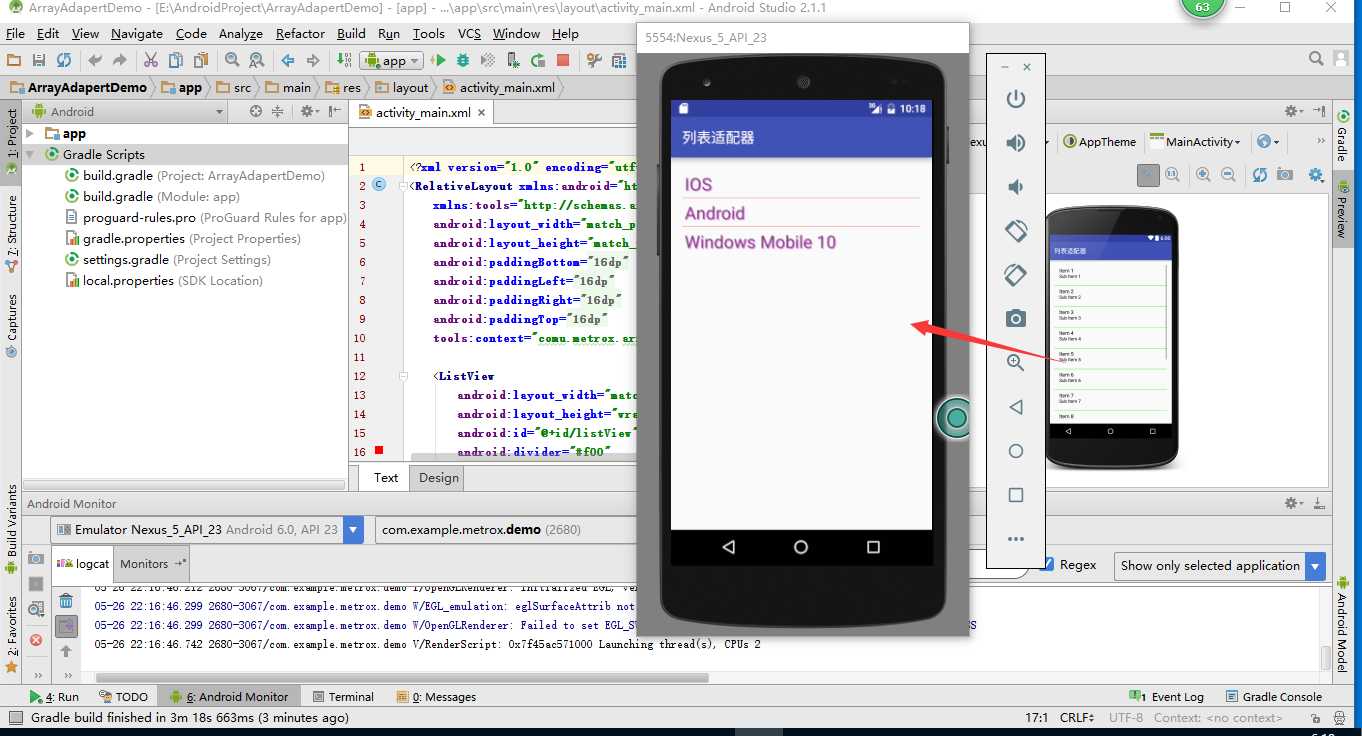
Task: Click emulator Back triangle in side panel
Action: pyautogui.click(x=1015, y=407)
